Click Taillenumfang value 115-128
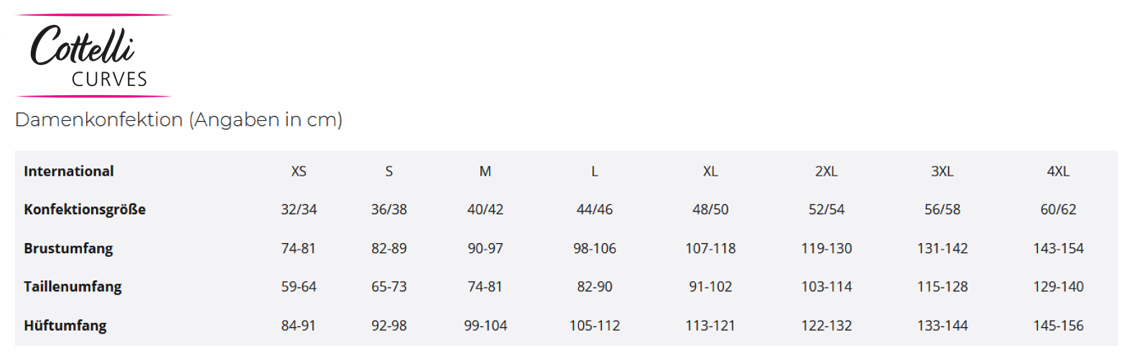 click(x=942, y=287)
